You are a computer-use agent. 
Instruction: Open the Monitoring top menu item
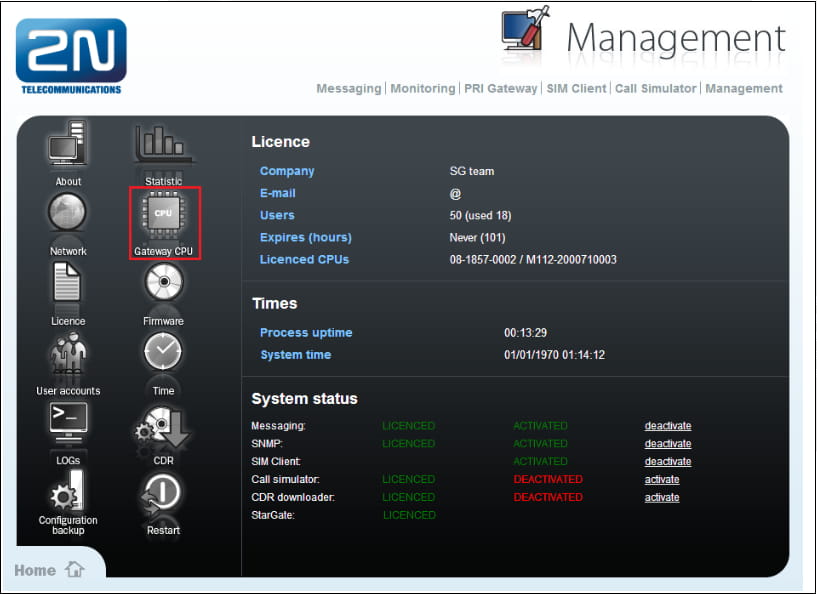(x=423, y=89)
